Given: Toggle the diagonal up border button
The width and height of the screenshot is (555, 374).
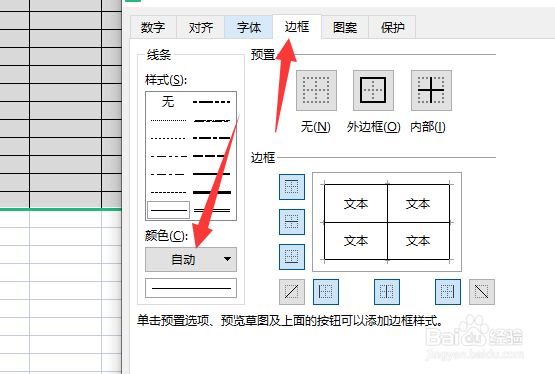Looking at the screenshot, I should click(292, 292).
